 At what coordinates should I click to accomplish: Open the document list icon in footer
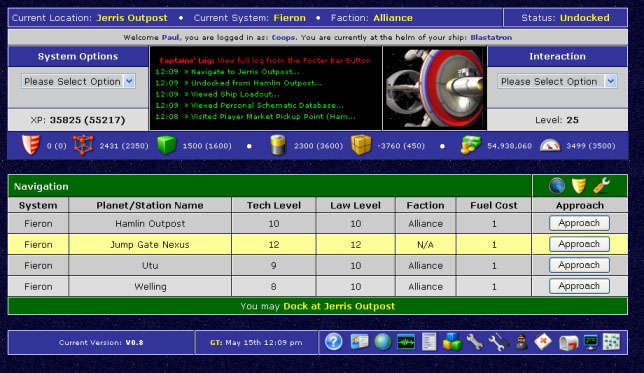pos(429,342)
